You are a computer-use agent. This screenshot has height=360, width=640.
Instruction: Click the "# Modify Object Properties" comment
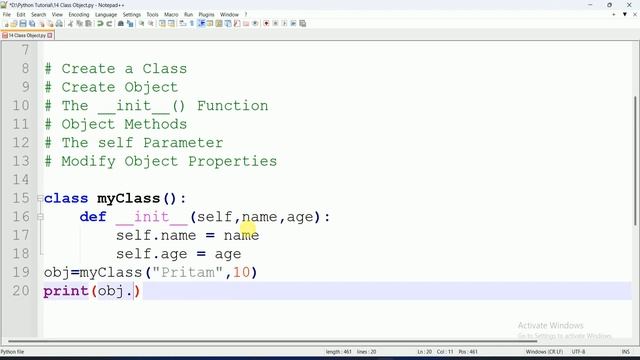(160, 161)
